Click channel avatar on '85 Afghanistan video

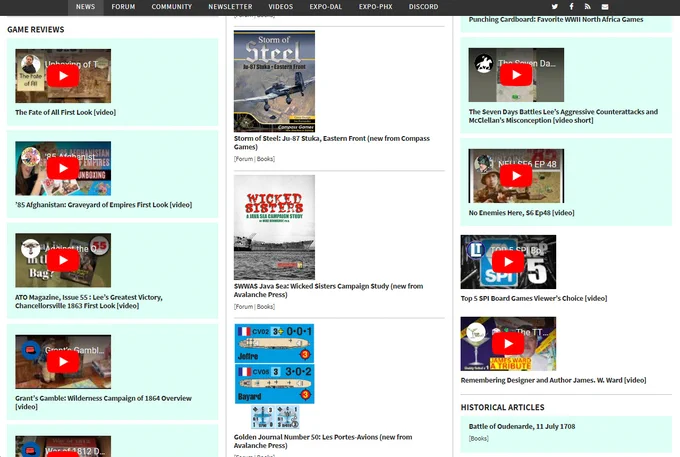(x=30, y=157)
